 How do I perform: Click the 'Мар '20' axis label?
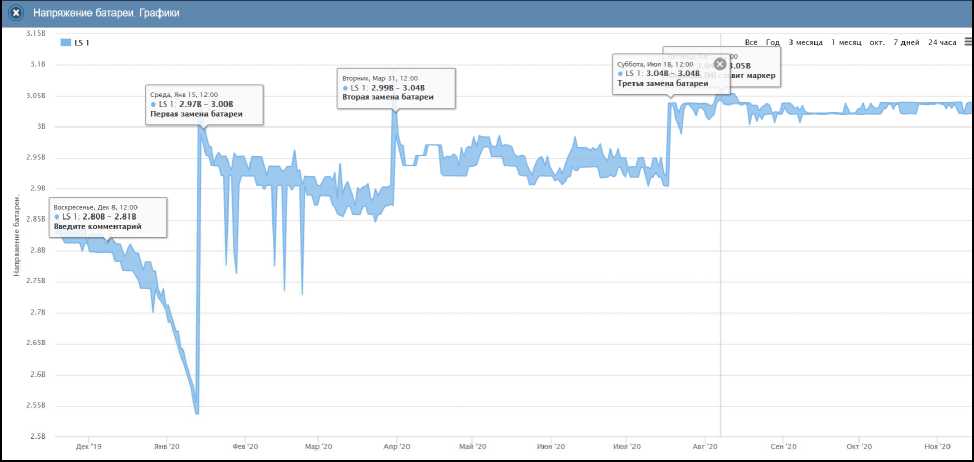click(319, 446)
